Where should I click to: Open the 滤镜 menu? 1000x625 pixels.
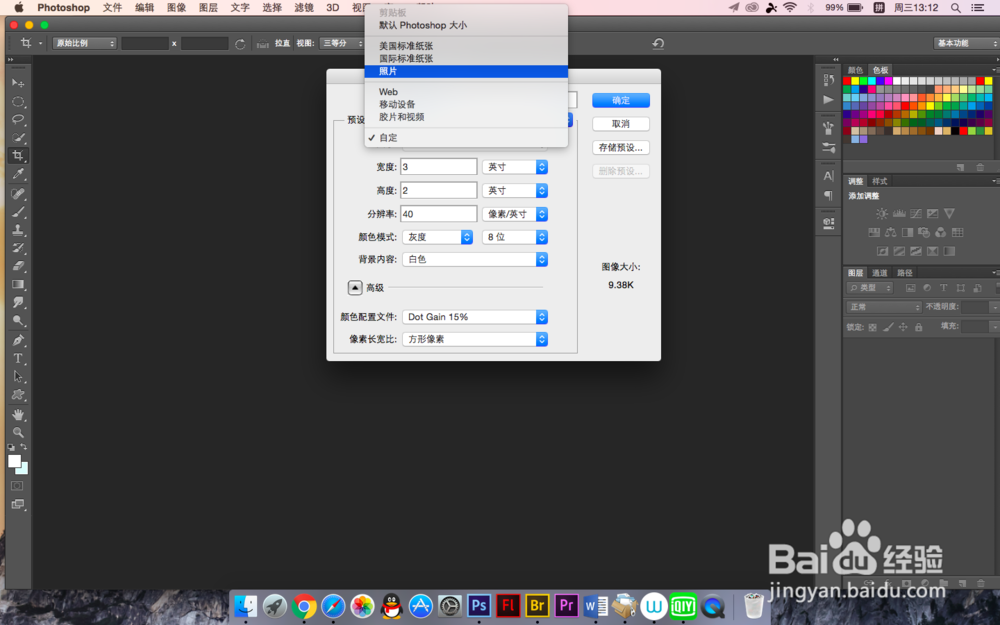(304, 8)
